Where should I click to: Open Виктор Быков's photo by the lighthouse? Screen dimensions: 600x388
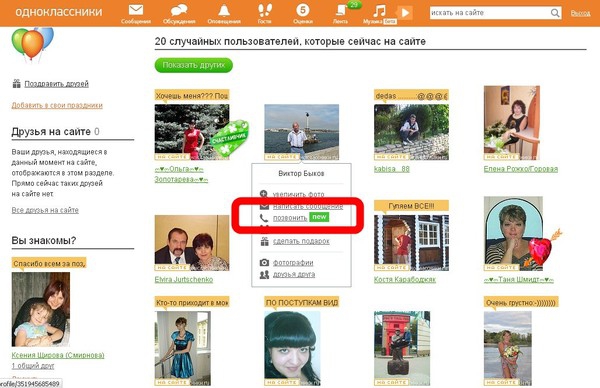pyautogui.click(x=302, y=132)
